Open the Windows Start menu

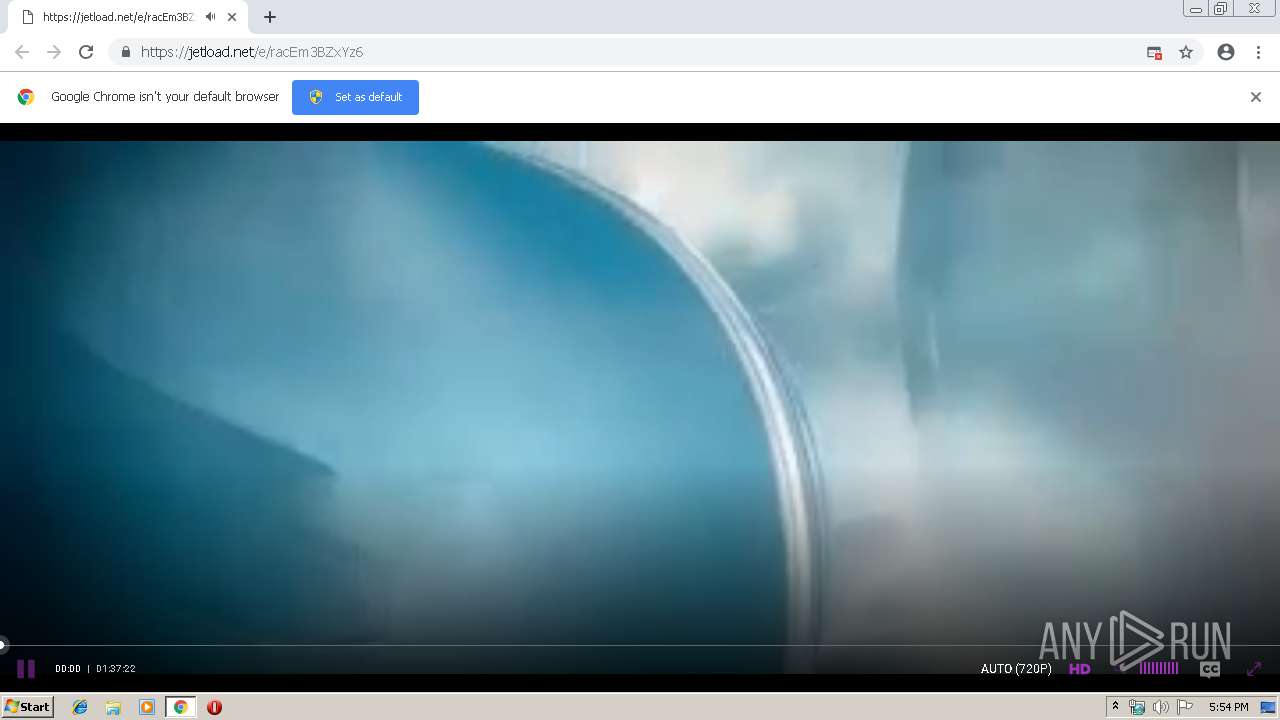click(27, 707)
